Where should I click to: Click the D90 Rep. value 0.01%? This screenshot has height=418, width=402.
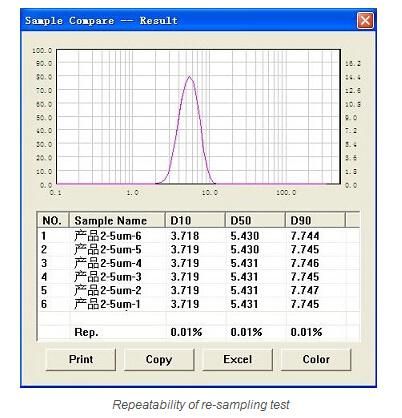(x=306, y=332)
